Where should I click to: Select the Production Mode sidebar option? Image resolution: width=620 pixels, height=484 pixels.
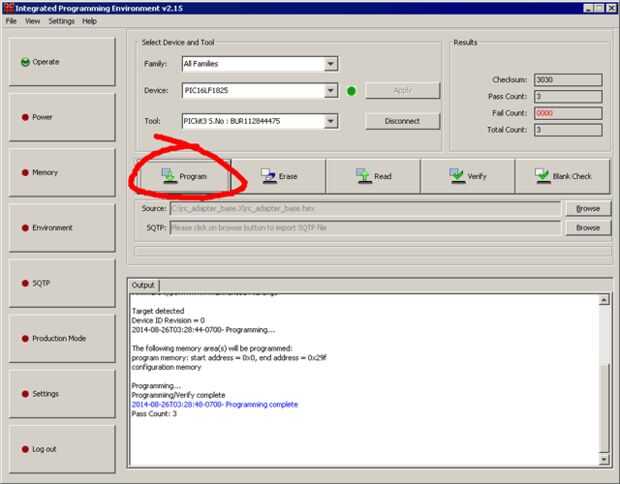62,338
